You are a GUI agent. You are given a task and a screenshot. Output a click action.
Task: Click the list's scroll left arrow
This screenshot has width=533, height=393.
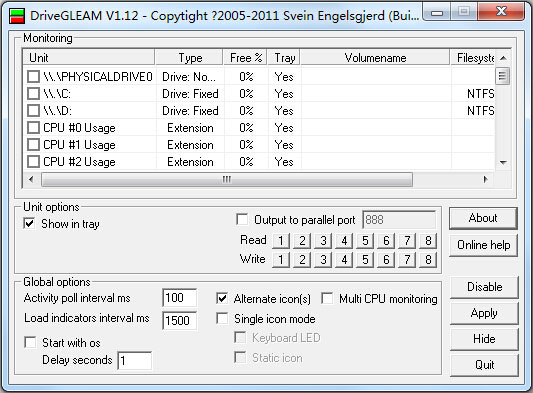31,179
